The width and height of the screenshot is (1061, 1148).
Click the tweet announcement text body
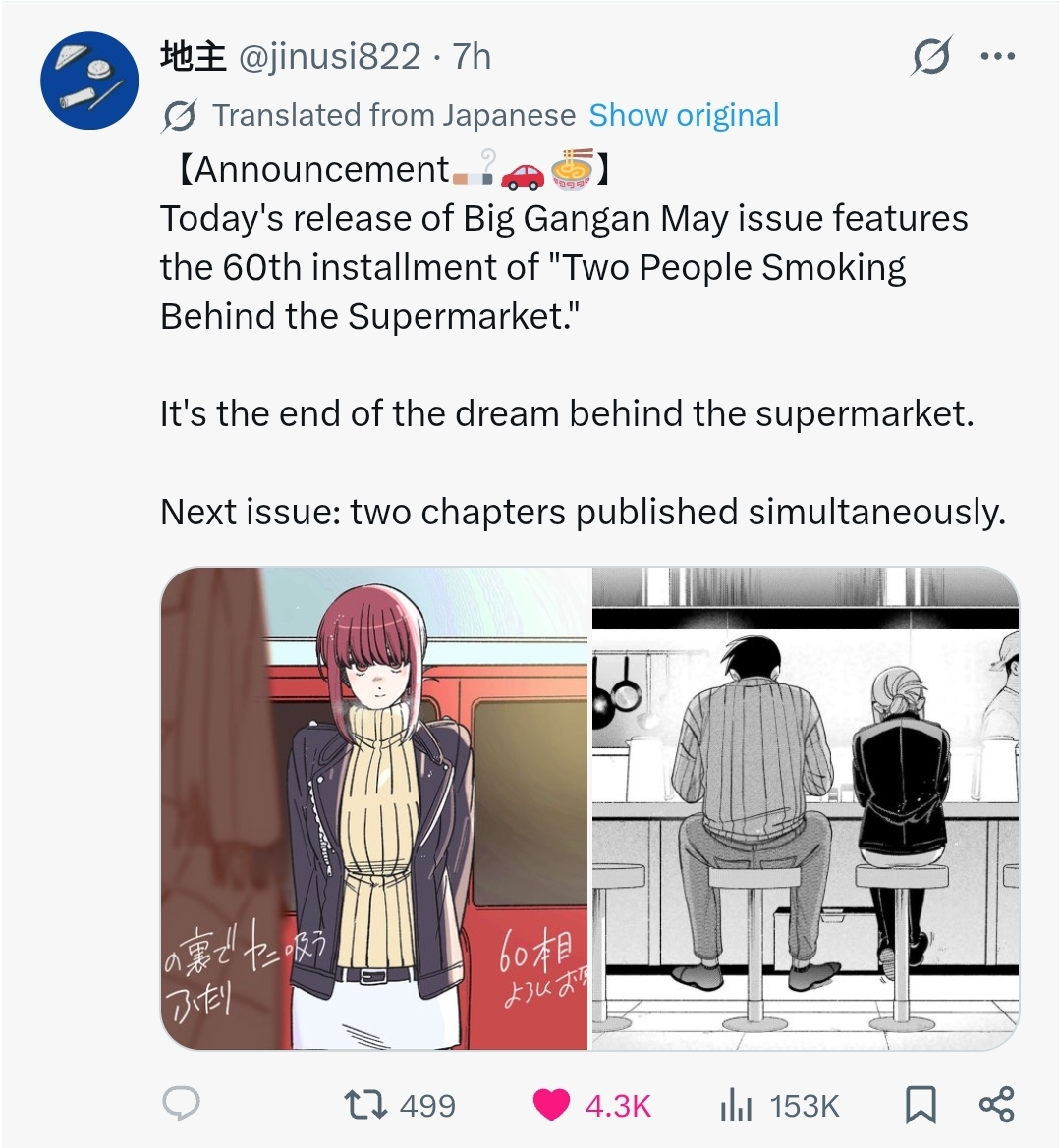click(x=583, y=341)
